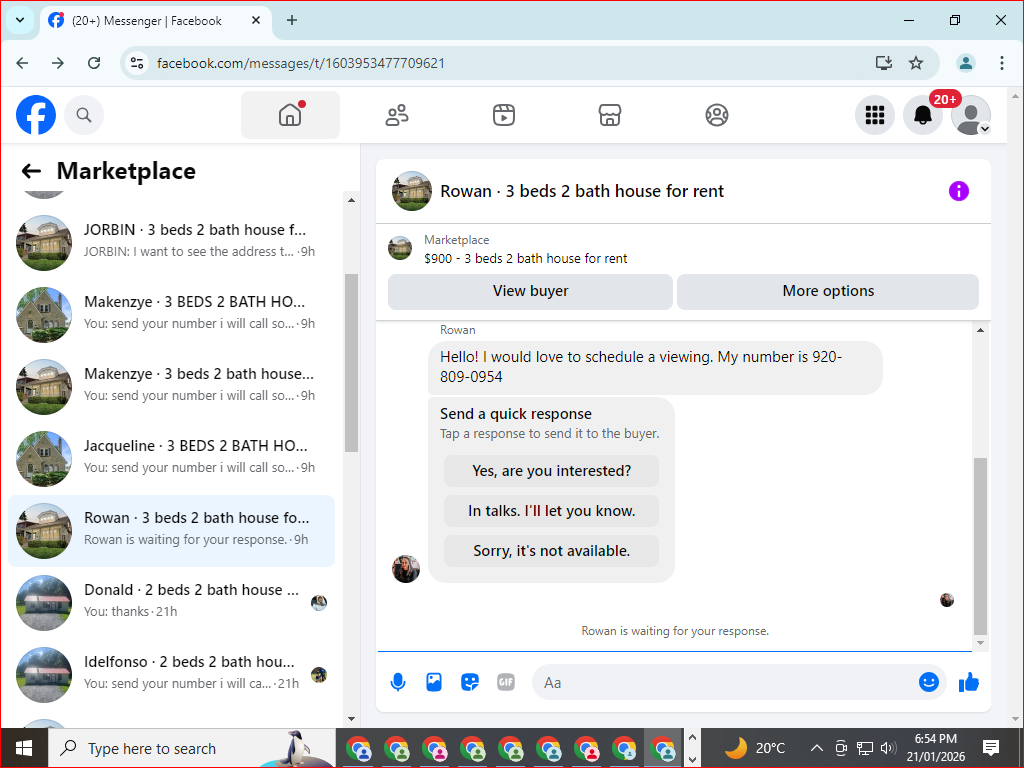1024x768 pixels.
Task: Click the Donald conversation house thumbnail
Action: (x=44, y=603)
